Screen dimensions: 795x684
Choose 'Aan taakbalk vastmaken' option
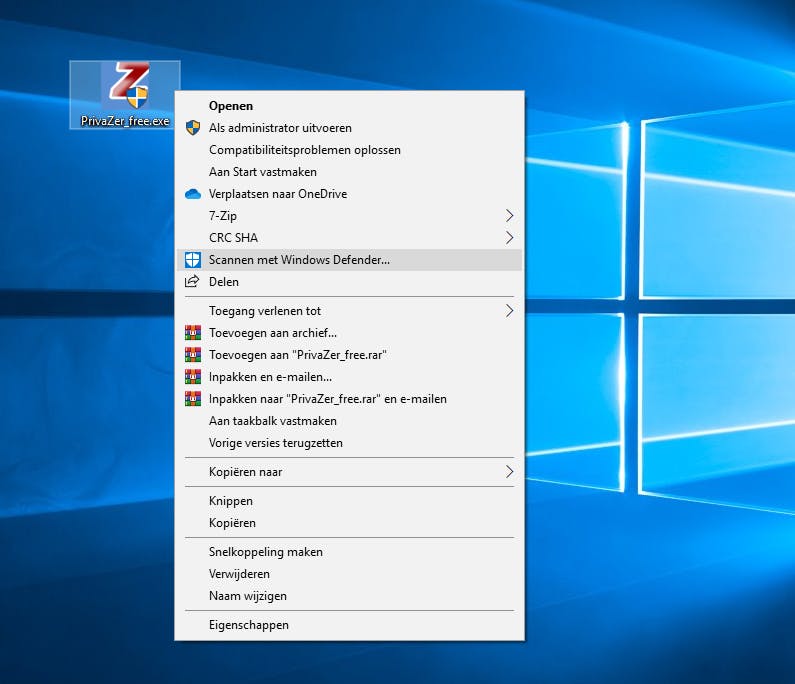272,421
